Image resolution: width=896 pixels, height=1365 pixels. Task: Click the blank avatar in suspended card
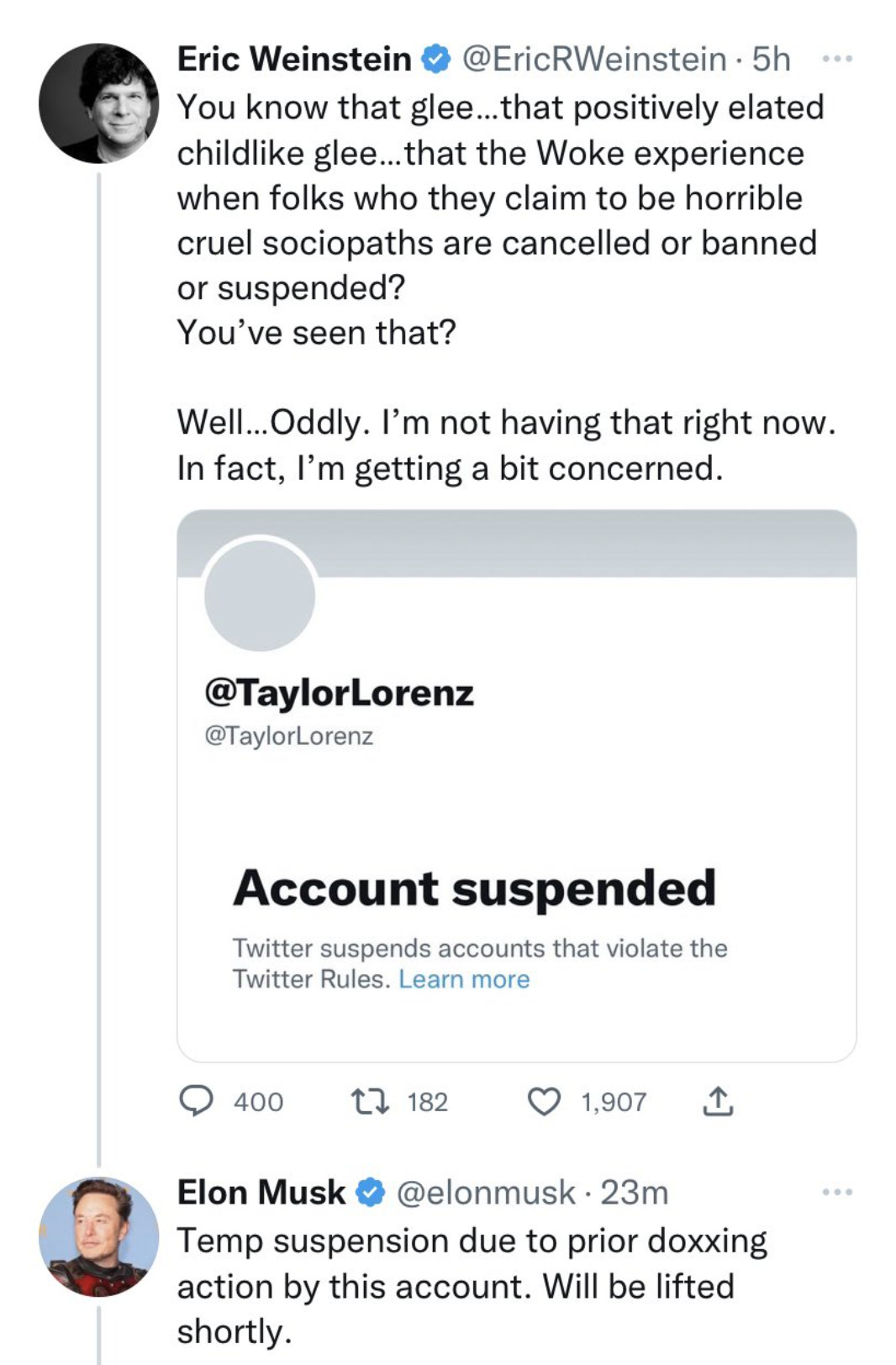(x=260, y=596)
